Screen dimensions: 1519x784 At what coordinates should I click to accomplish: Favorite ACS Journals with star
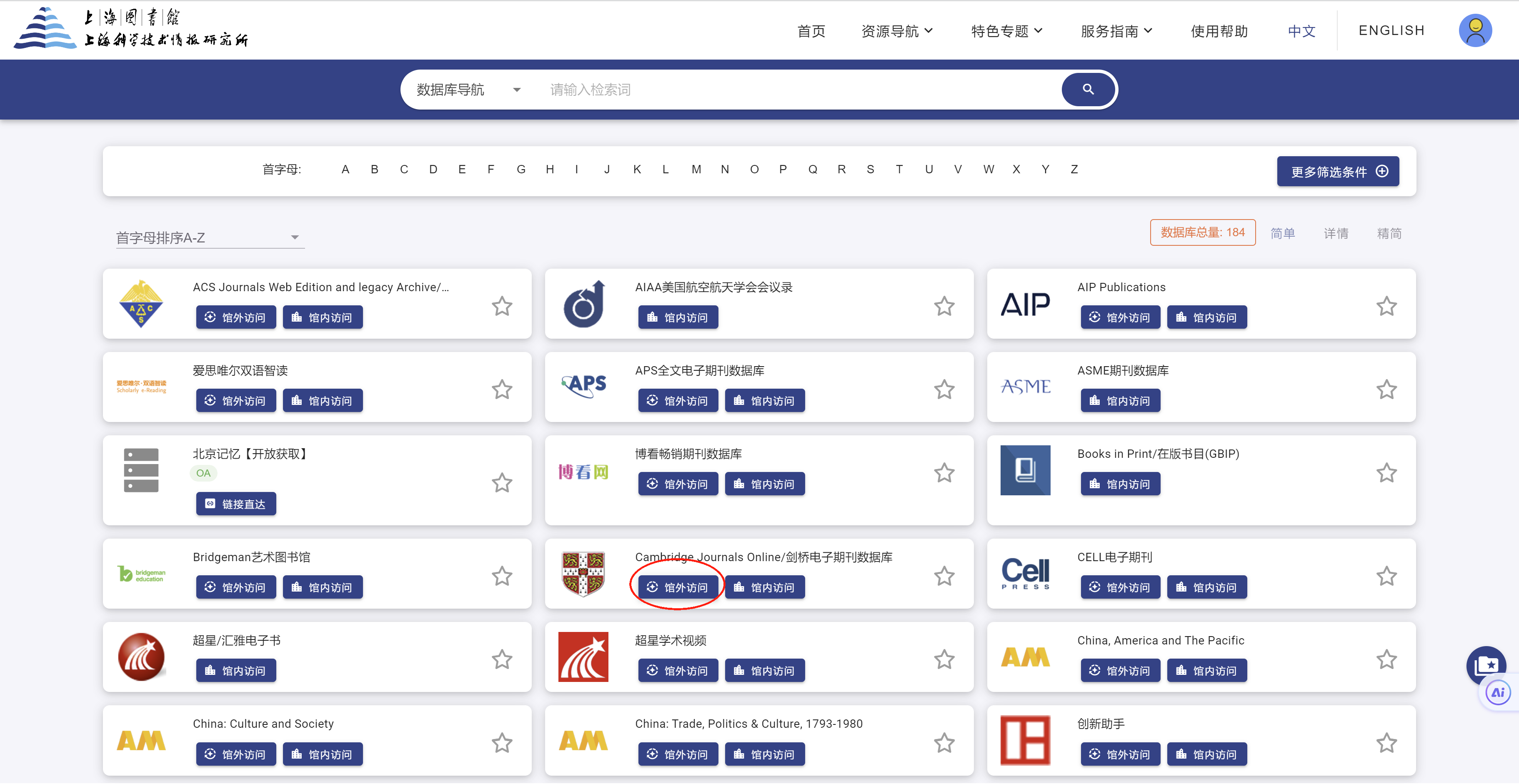tap(502, 306)
